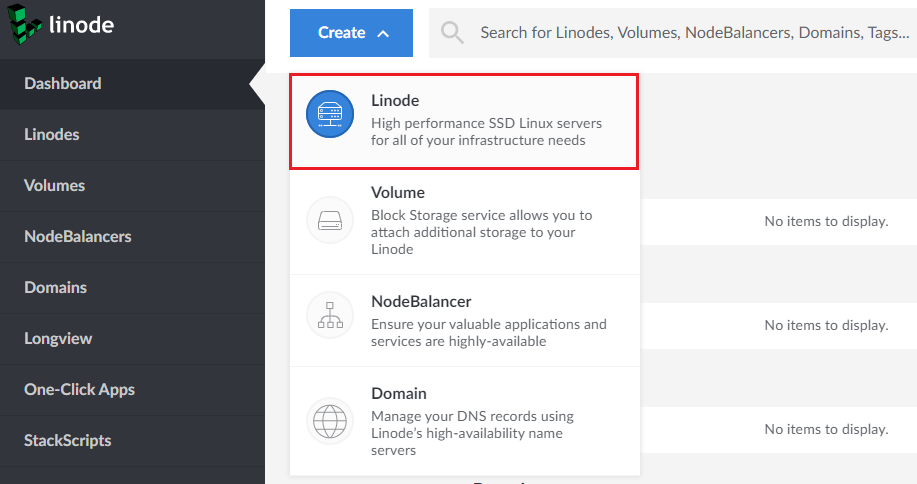Screen dimensions: 917x484
Task: Open Domains from the sidebar
Action: [x=56, y=288]
